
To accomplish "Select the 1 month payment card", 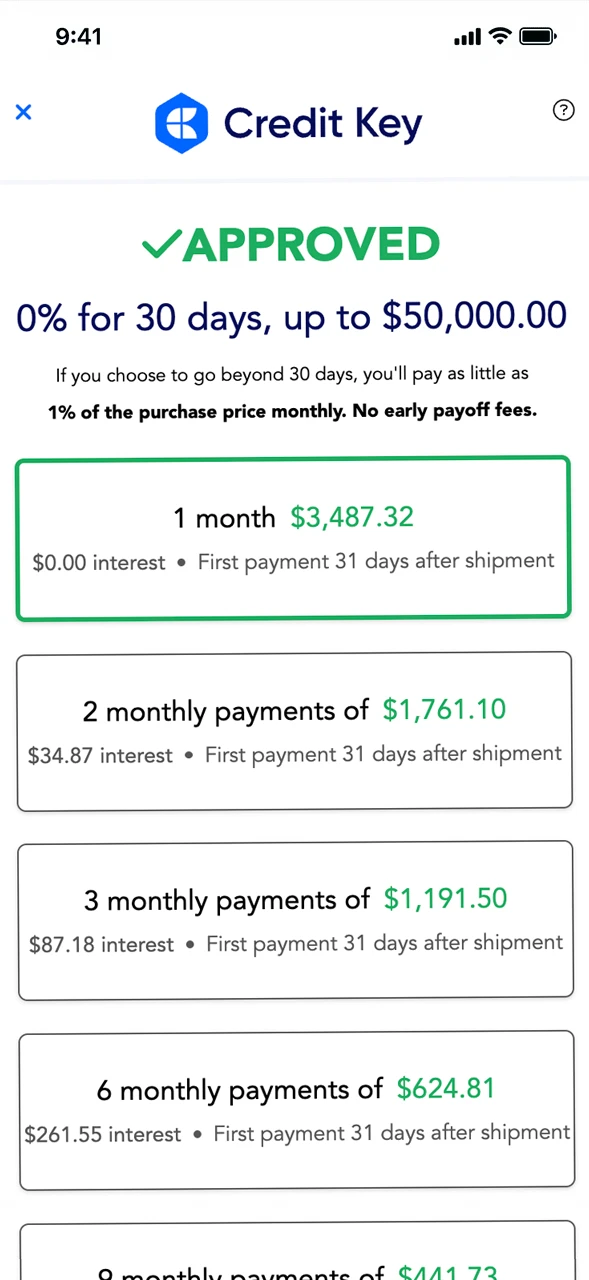I will [x=293, y=537].
